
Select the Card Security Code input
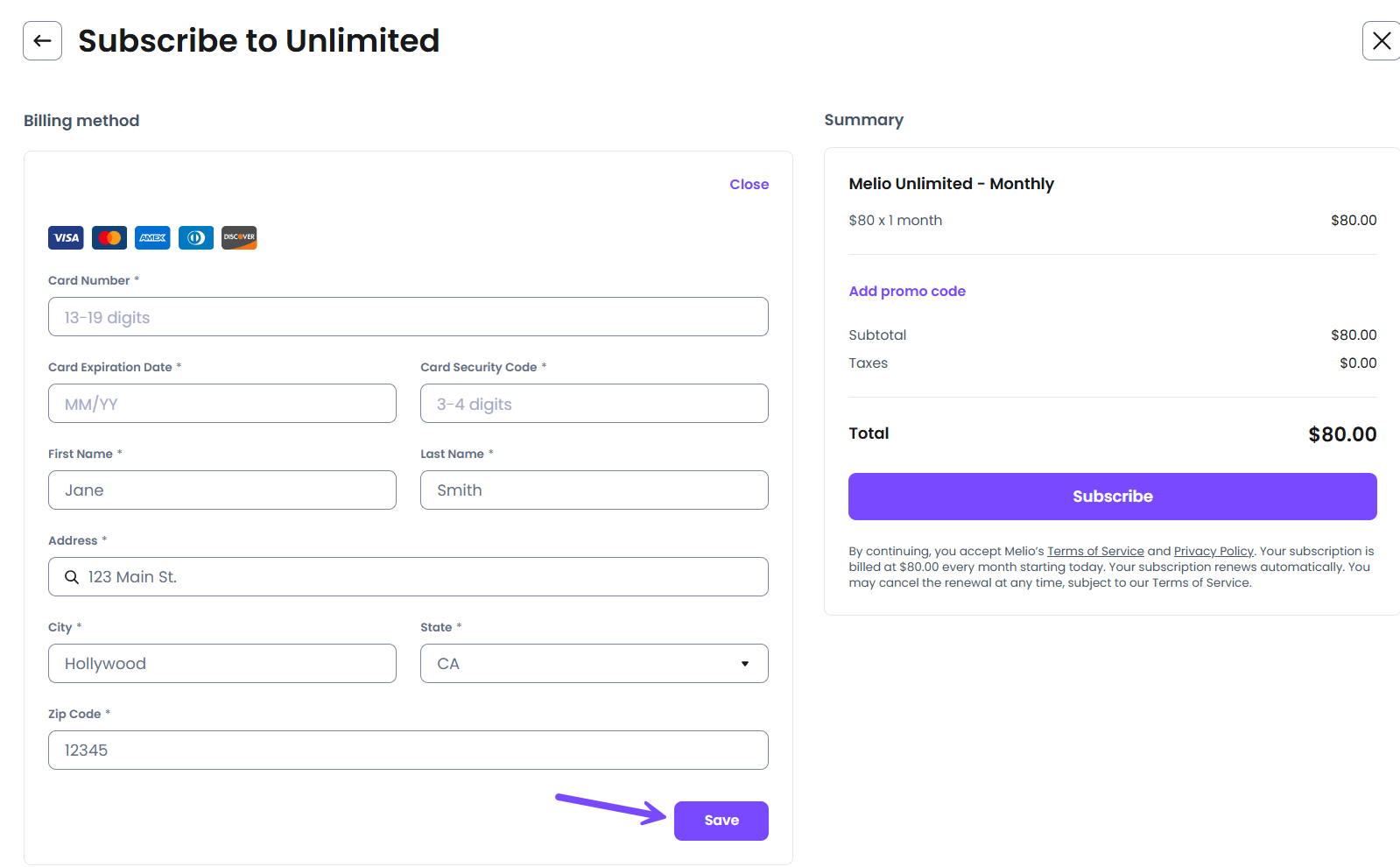pos(594,404)
